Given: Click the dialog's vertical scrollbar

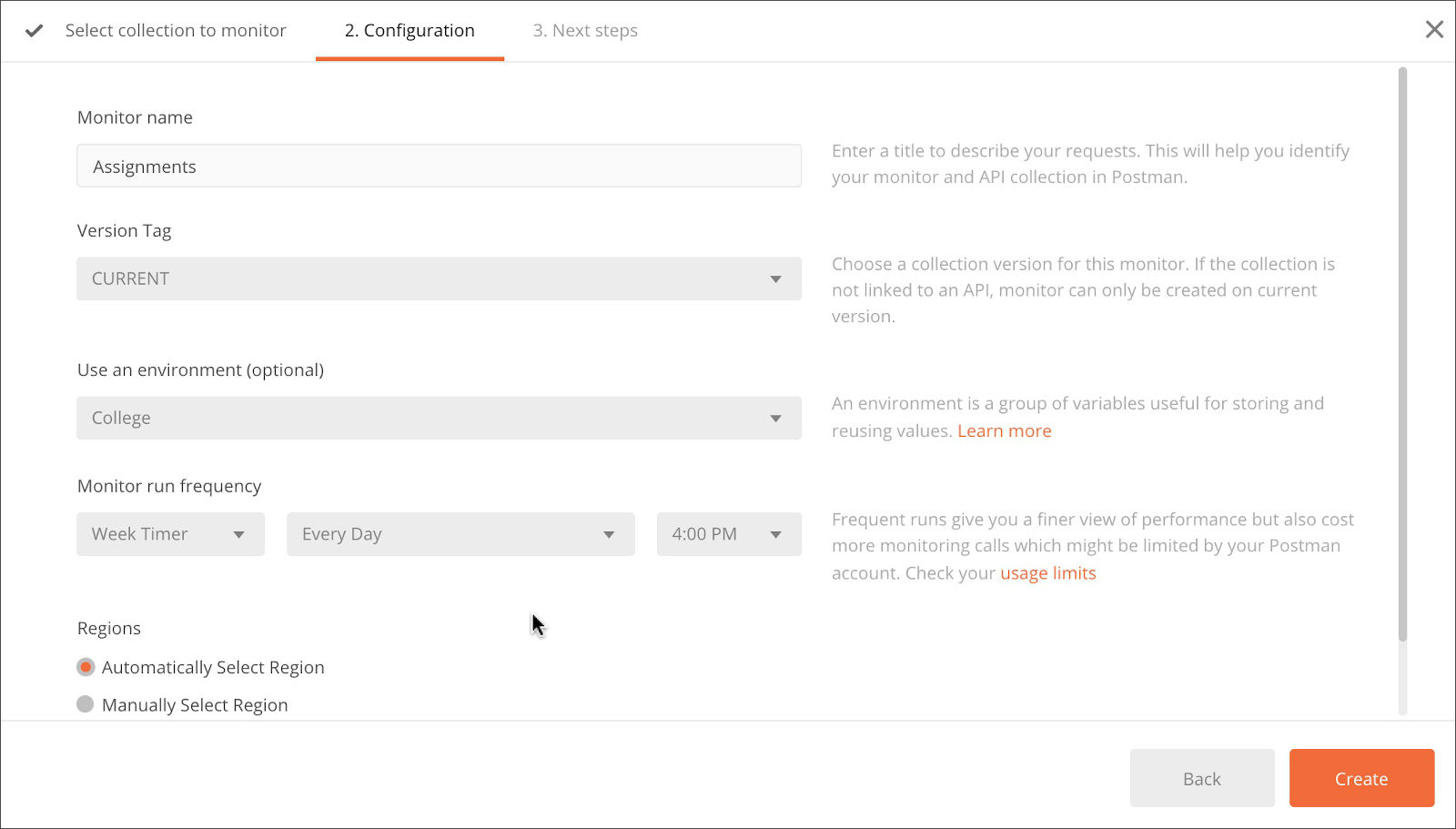Looking at the screenshot, I should click(1402, 355).
